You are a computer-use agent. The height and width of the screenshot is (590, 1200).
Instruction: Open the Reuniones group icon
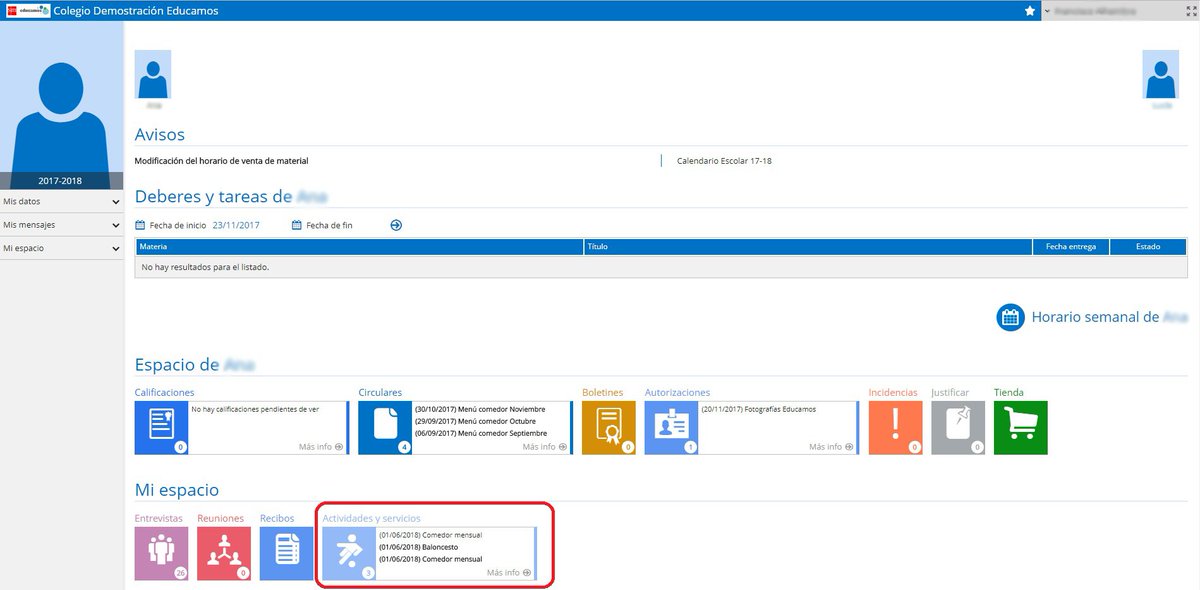224,554
